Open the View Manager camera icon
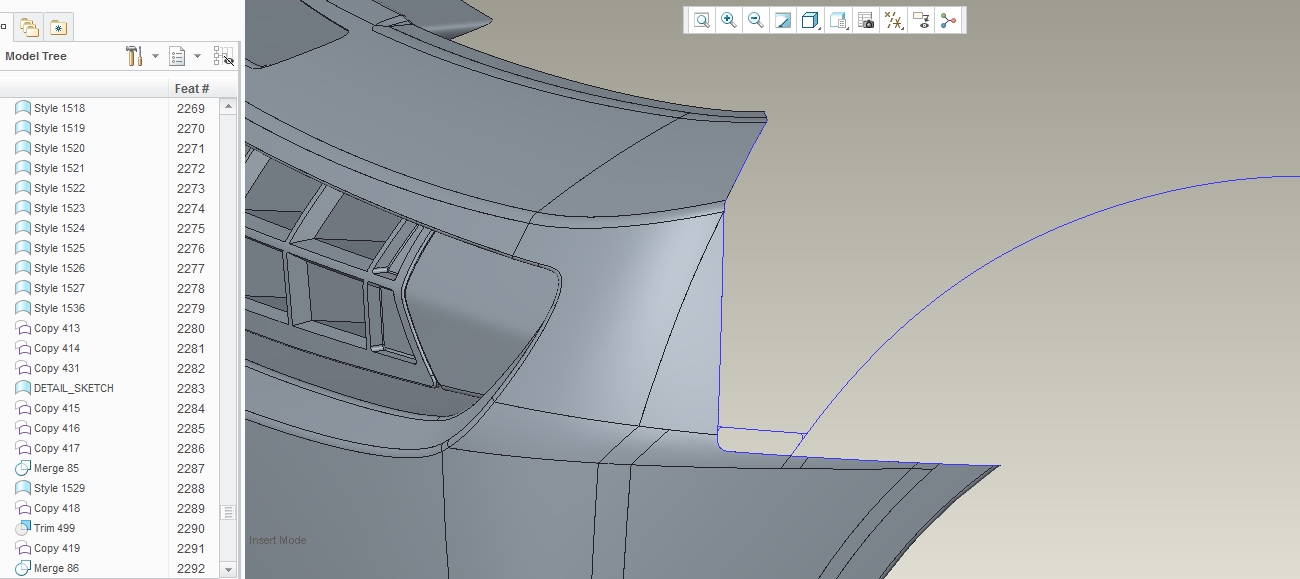 [x=866, y=20]
